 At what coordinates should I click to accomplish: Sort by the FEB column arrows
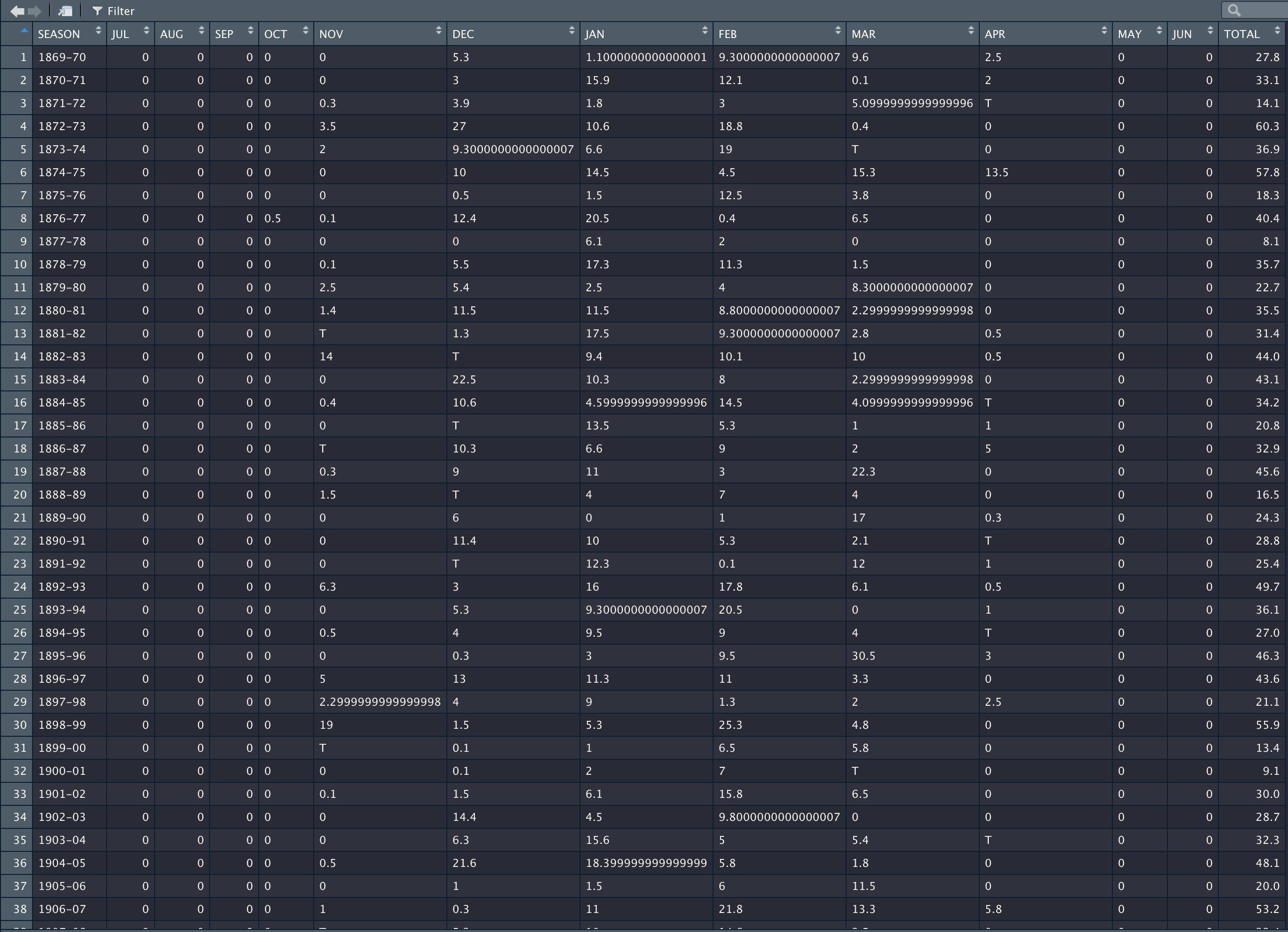838,31
